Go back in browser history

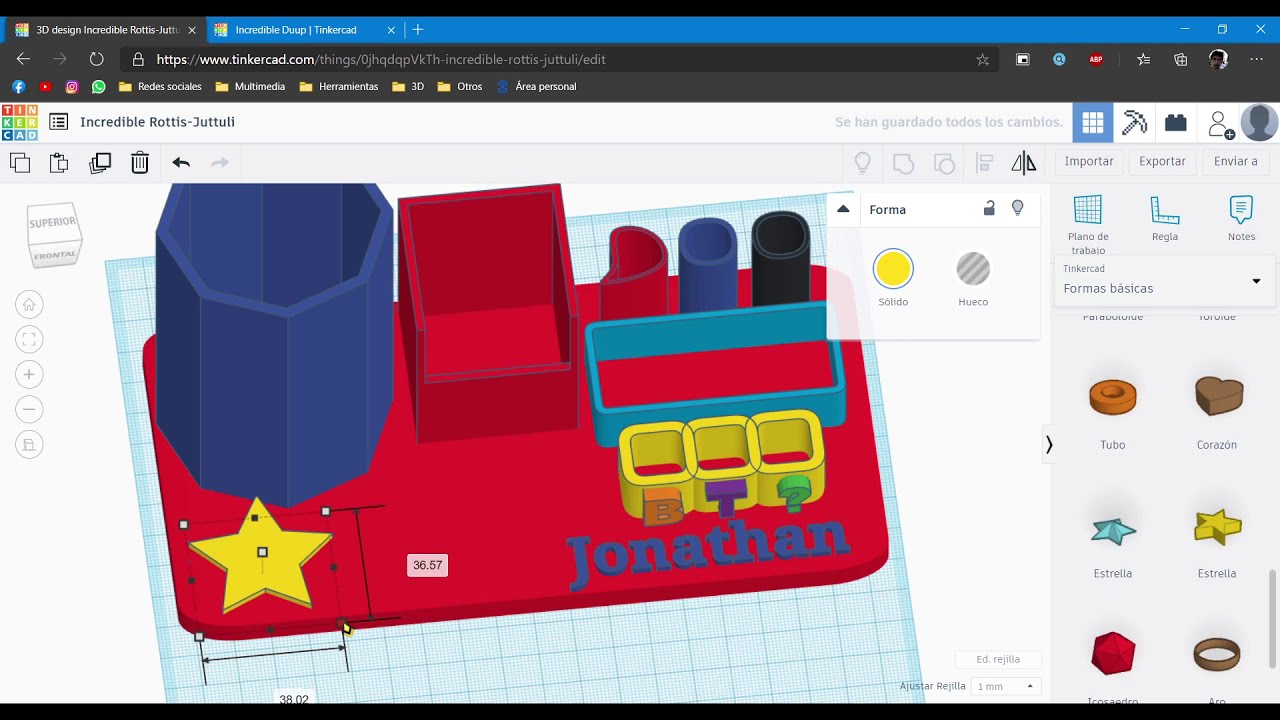click(x=23, y=59)
